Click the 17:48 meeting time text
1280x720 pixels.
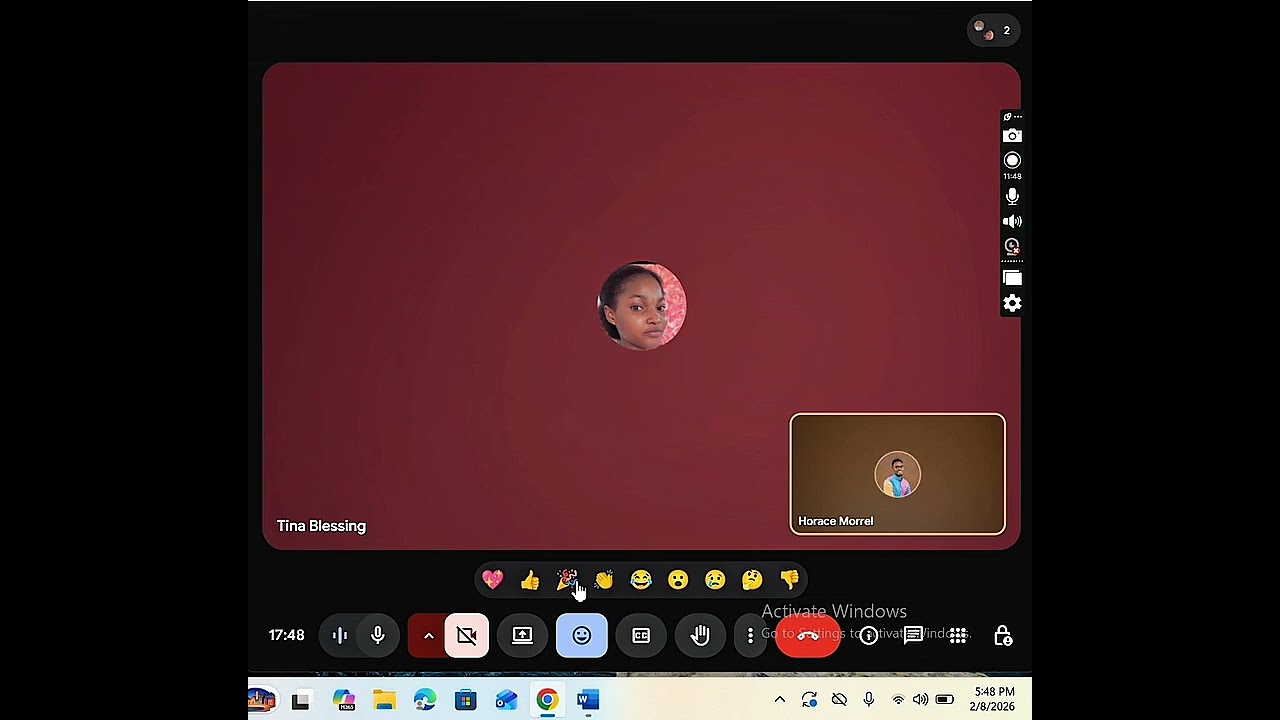286,635
